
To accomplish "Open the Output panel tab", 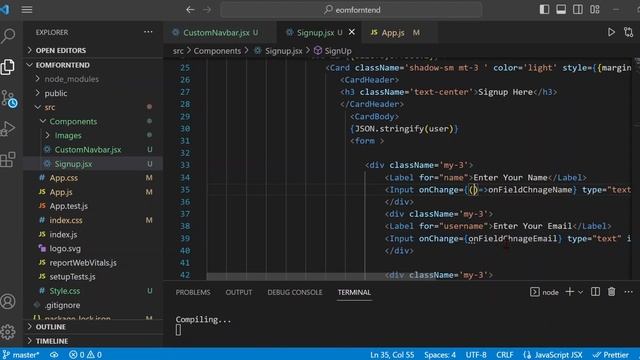I will coord(239,292).
